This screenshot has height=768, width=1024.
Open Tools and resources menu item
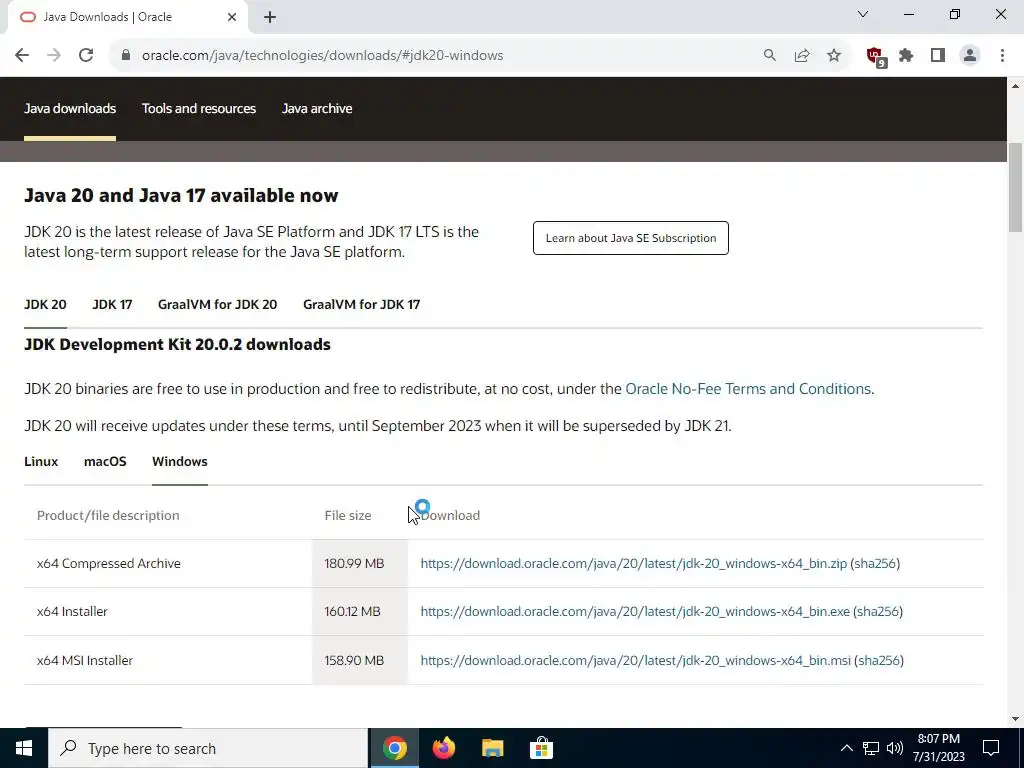(199, 108)
